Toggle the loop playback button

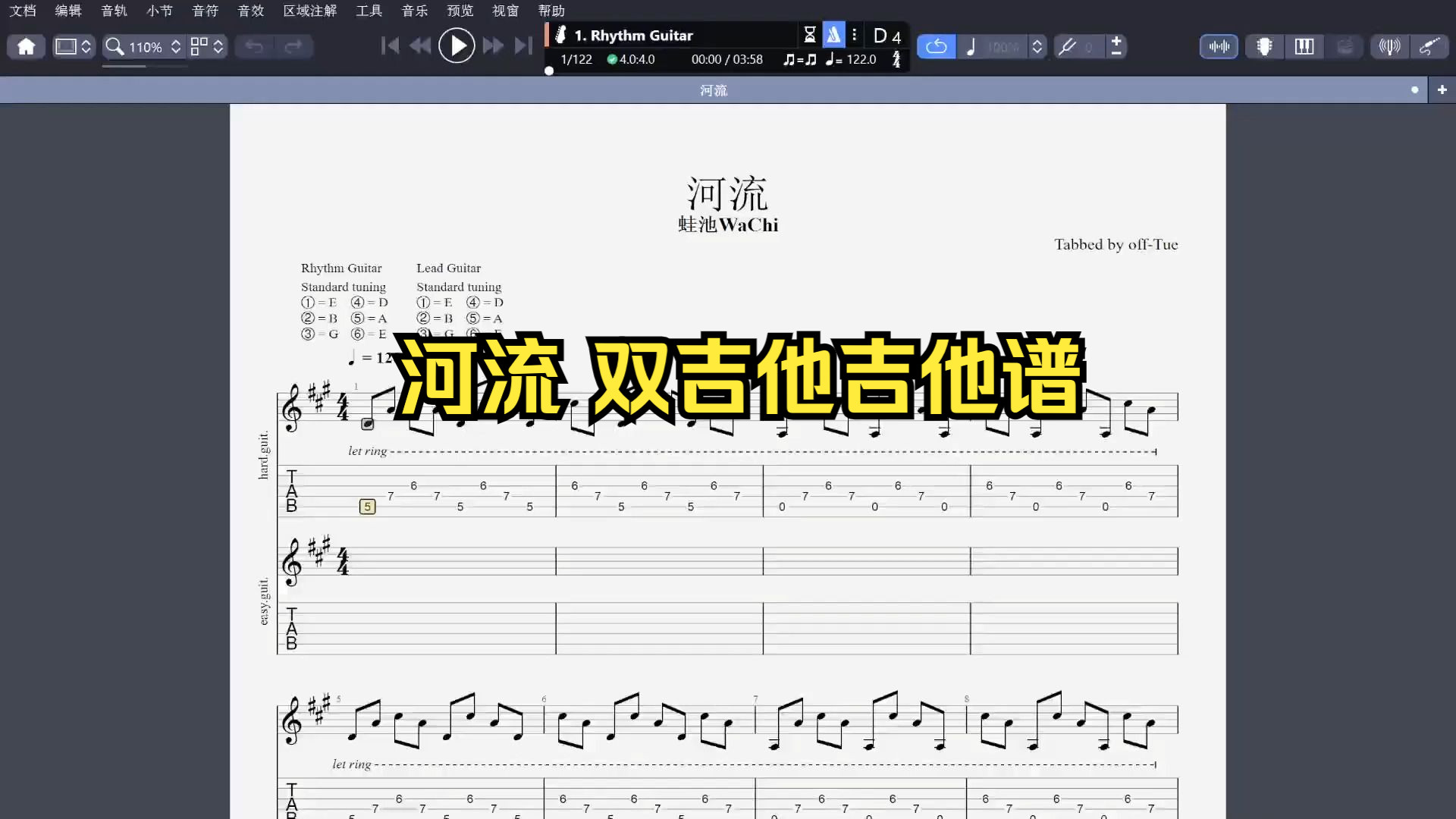(937, 46)
